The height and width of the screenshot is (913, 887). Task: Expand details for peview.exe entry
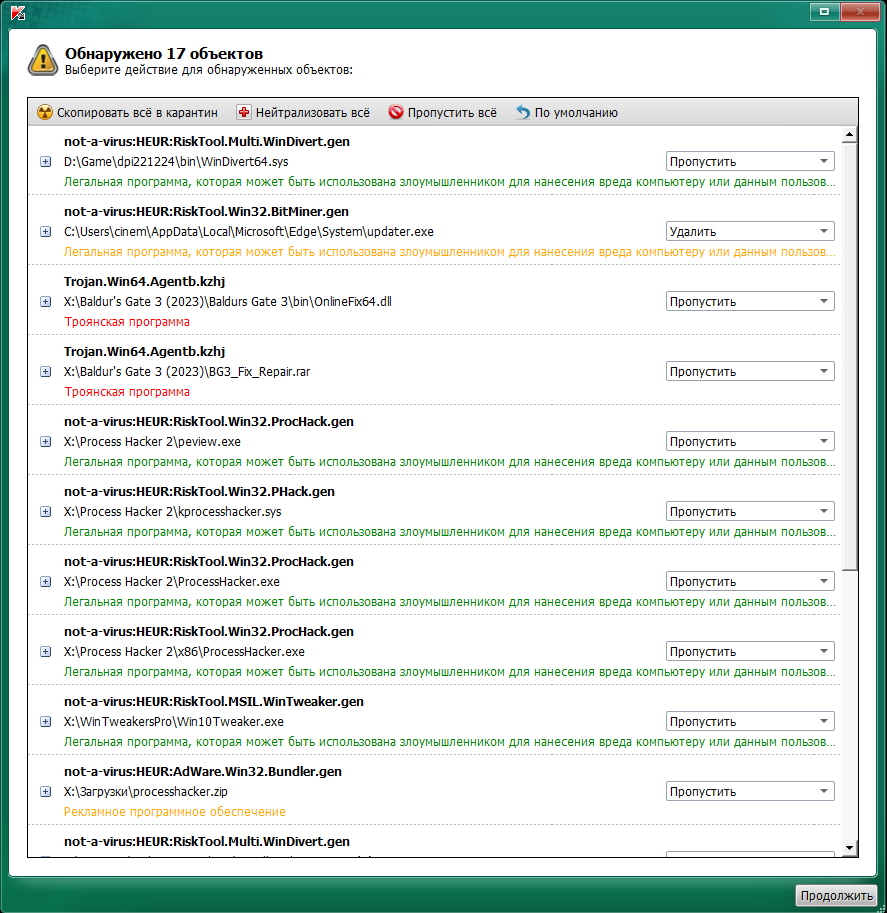[x=45, y=442]
